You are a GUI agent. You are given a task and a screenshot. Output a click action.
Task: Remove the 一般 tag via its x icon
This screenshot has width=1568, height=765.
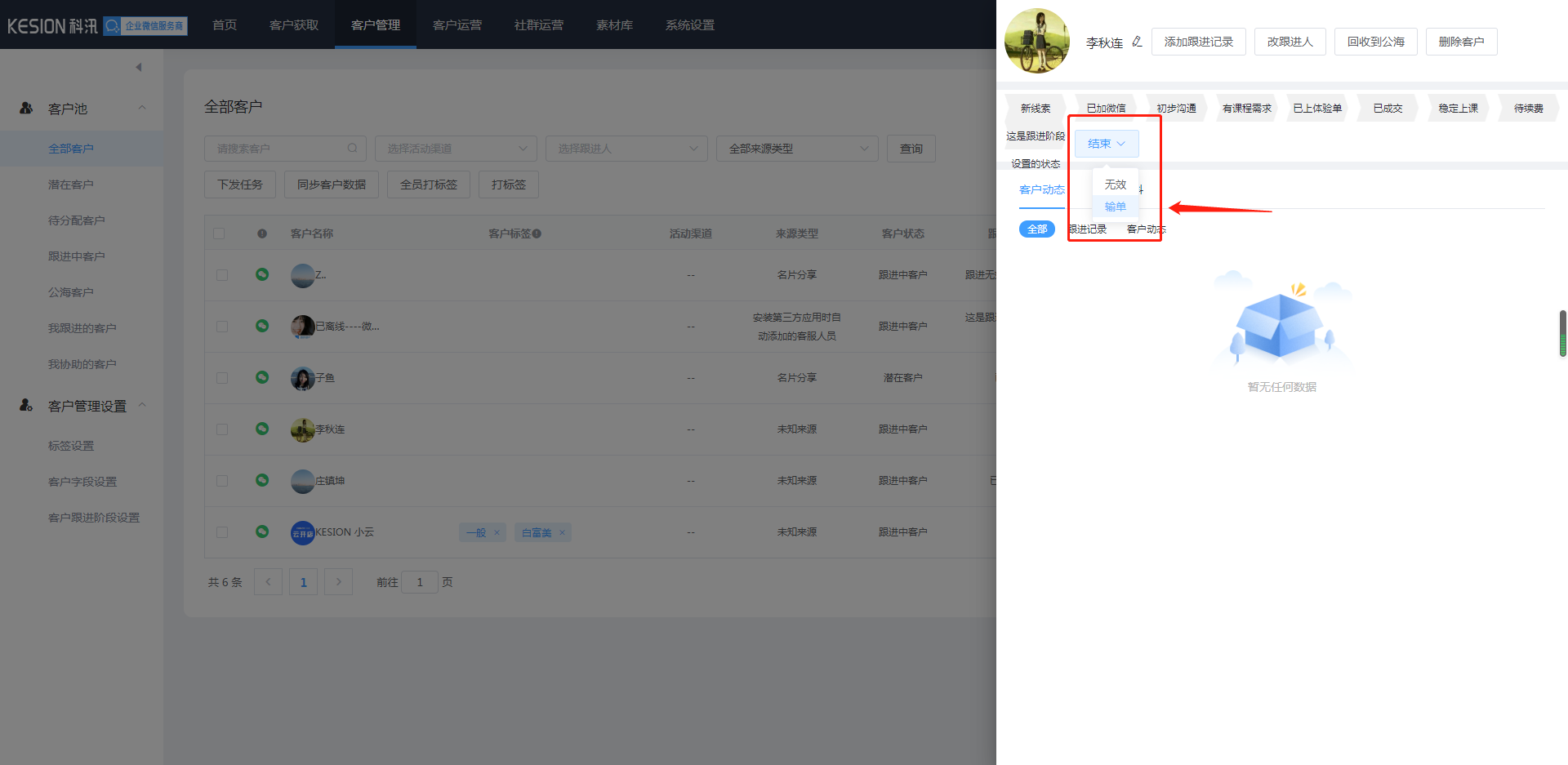pyautogui.click(x=497, y=533)
